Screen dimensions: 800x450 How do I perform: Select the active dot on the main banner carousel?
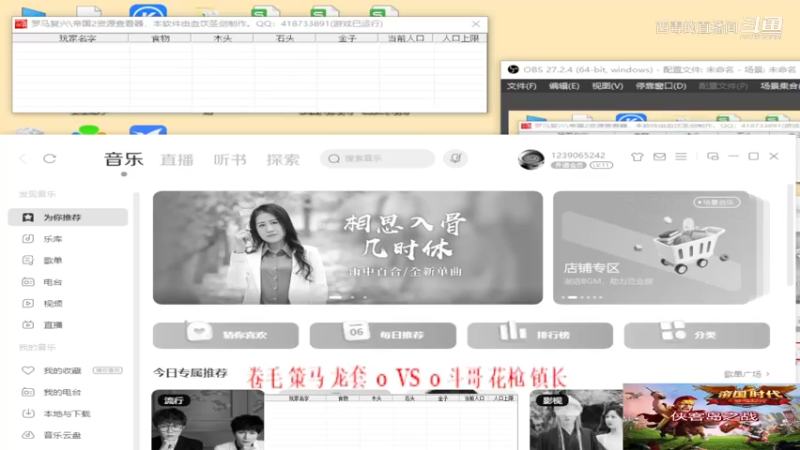click(x=335, y=297)
